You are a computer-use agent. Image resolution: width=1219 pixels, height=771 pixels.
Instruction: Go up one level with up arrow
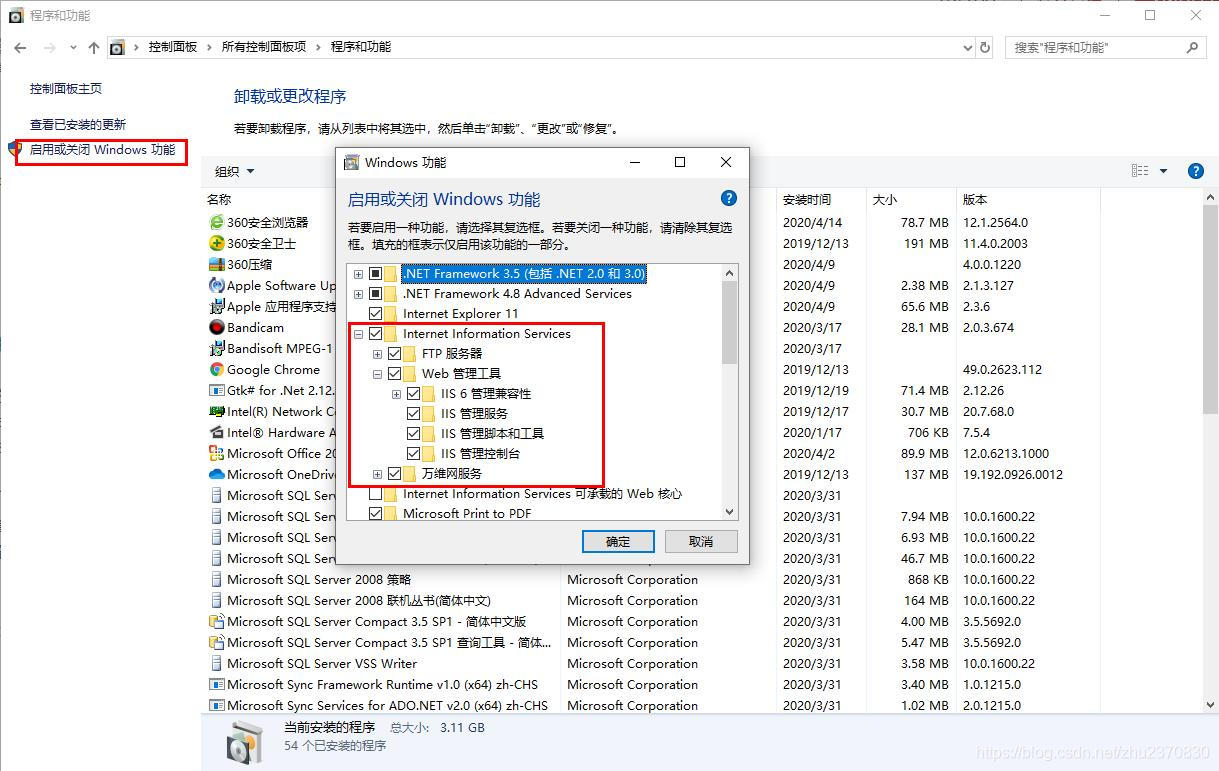click(94, 47)
